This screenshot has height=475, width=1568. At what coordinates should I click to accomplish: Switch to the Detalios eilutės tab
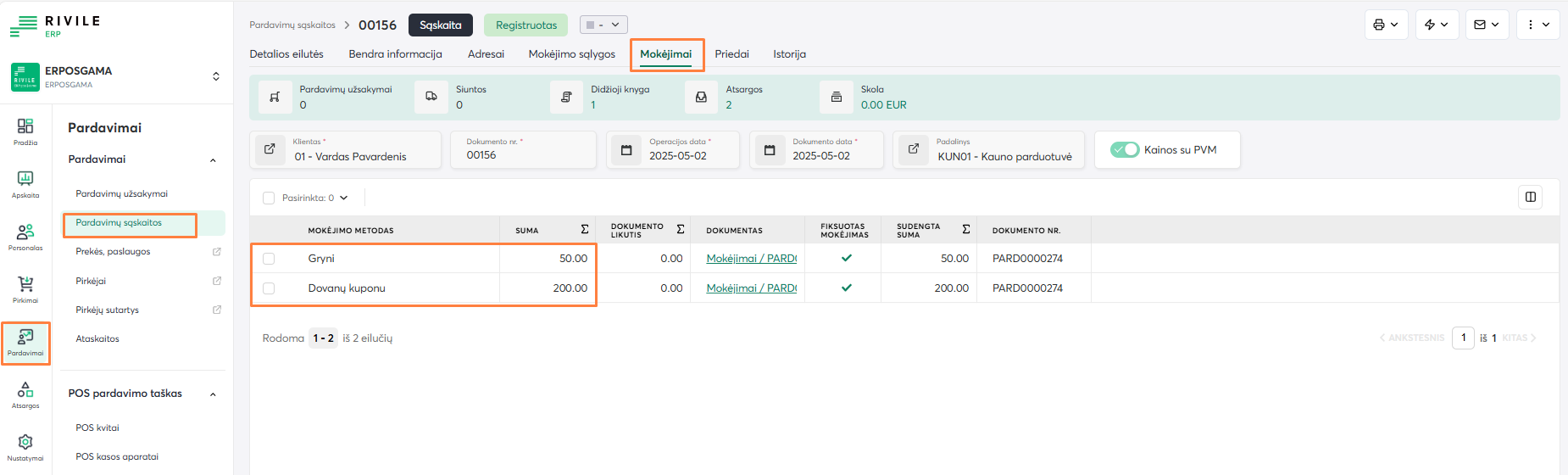[286, 54]
